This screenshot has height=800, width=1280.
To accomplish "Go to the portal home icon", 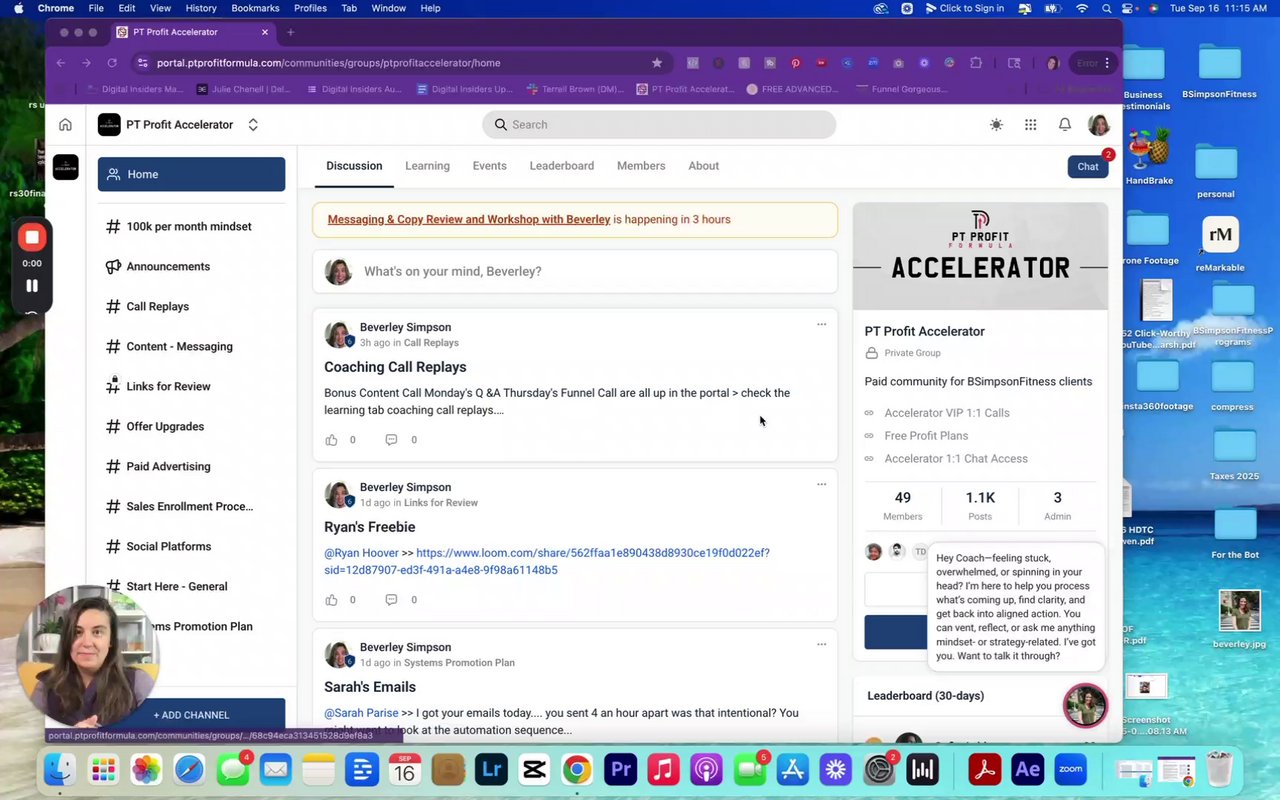I will pos(65,125).
